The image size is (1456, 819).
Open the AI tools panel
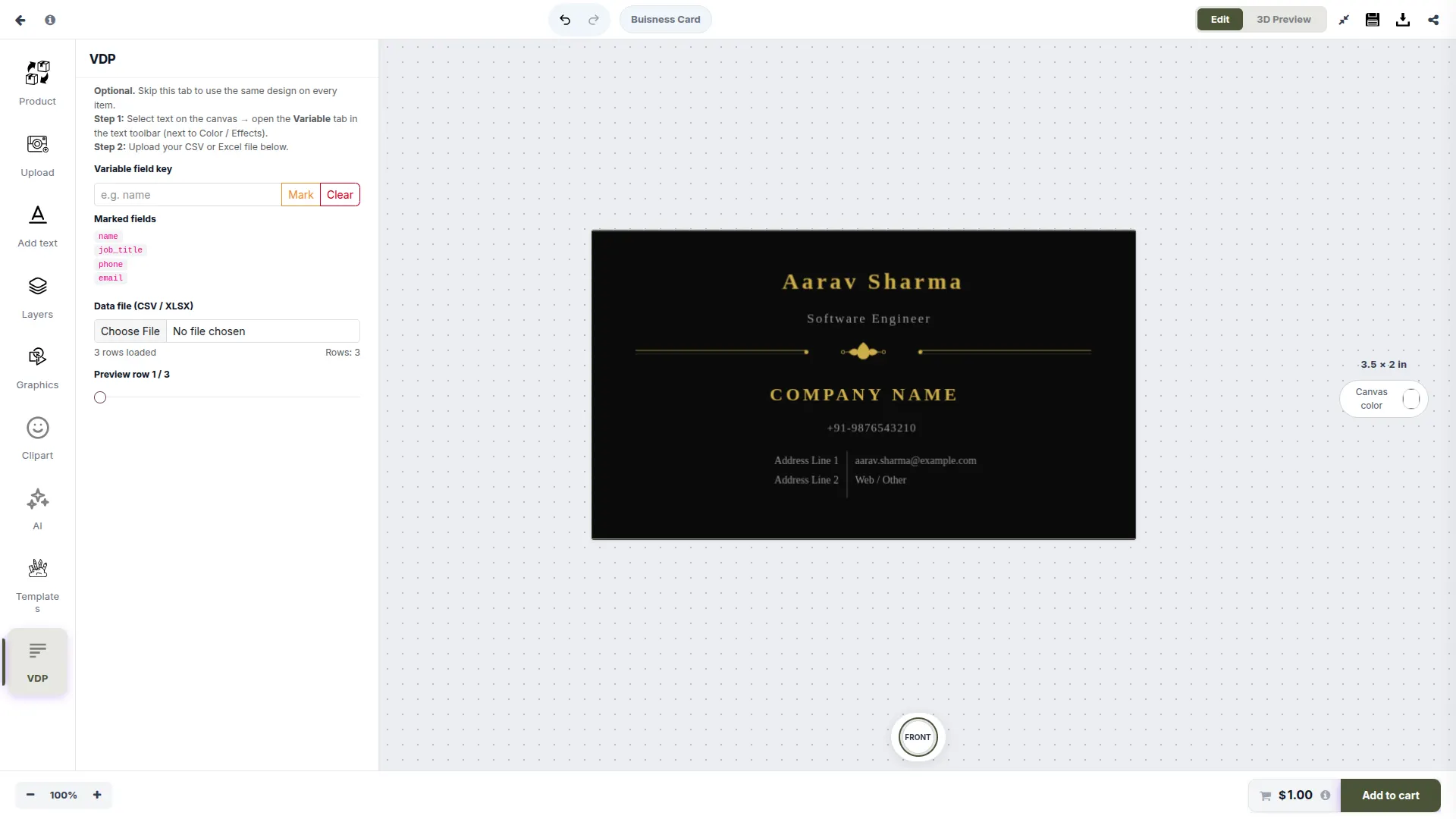37,509
